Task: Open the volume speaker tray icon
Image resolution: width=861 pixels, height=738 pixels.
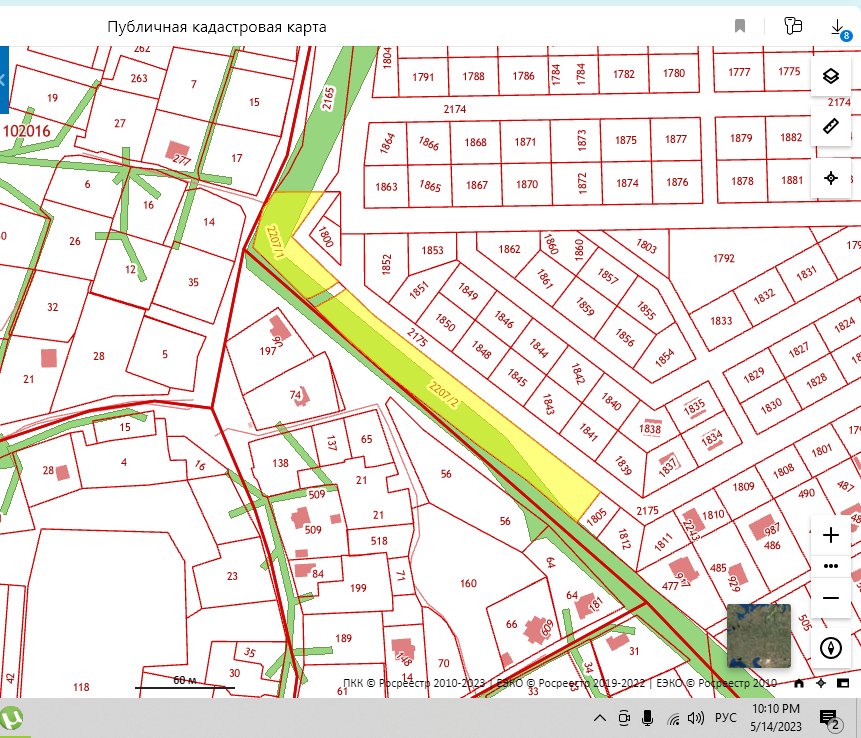Action: click(x=696, y=718)
